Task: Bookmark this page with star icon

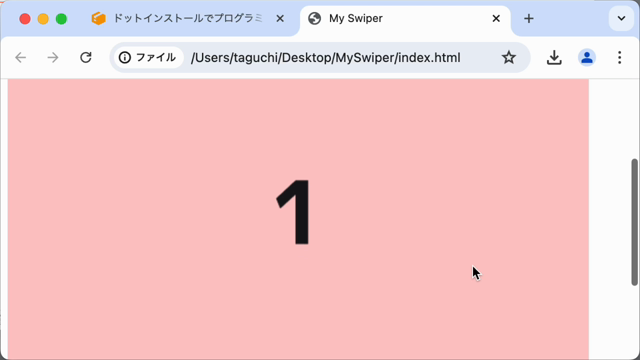Action: (509, 58)
